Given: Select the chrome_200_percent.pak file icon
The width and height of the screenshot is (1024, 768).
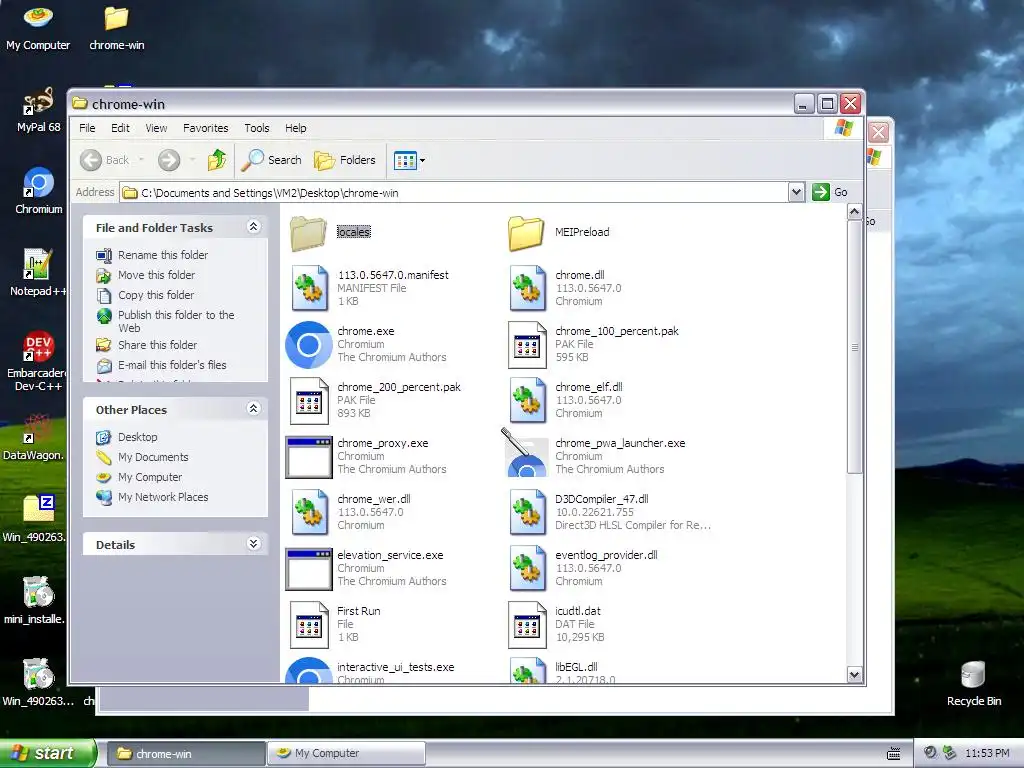Looking at the screenshot, I should [310, 400].
